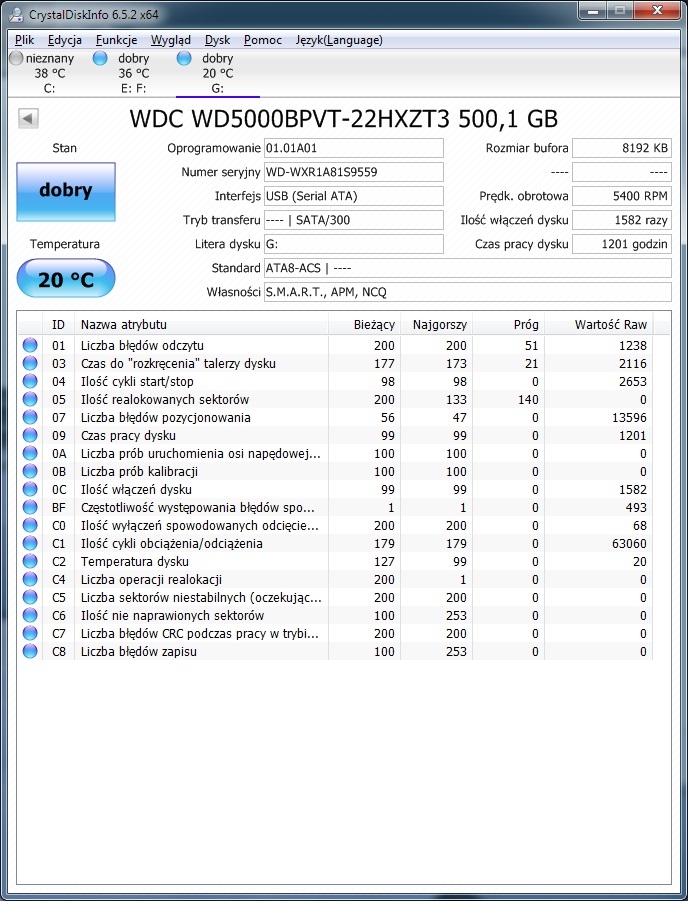Open the Edycja menu
692x904 pixels.
coord(64,40)
